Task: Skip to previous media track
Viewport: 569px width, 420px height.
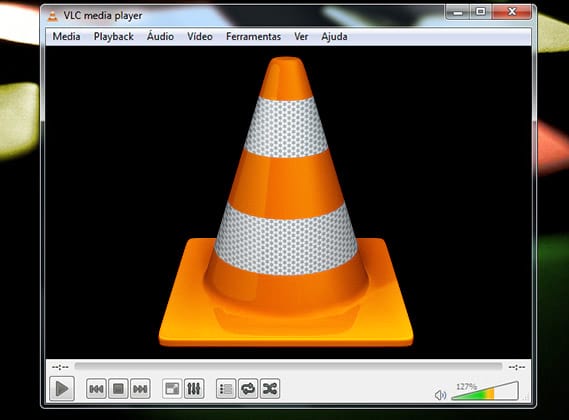Action: pos(96,389)
